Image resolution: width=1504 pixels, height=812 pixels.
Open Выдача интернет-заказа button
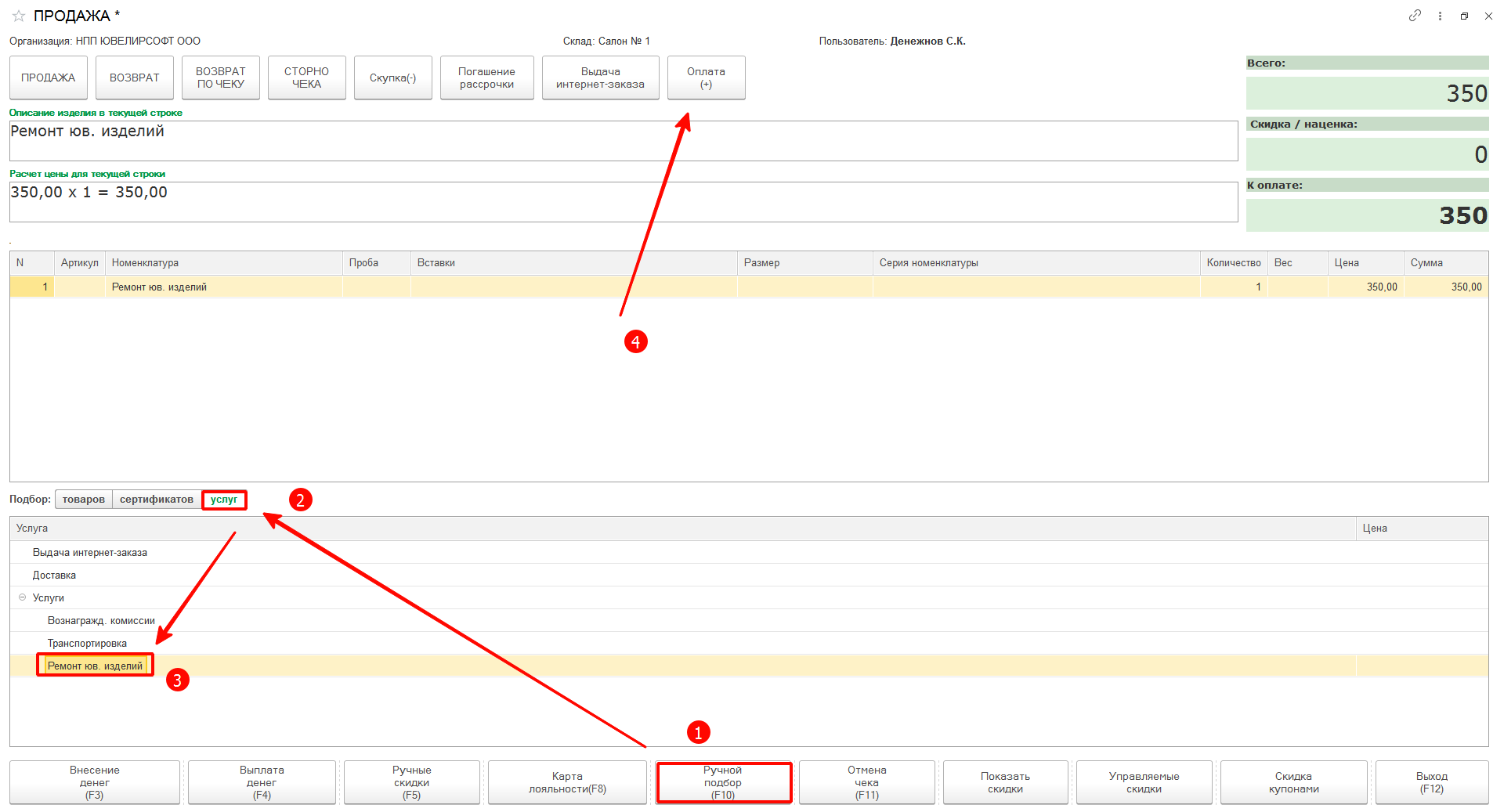(601, 78)
